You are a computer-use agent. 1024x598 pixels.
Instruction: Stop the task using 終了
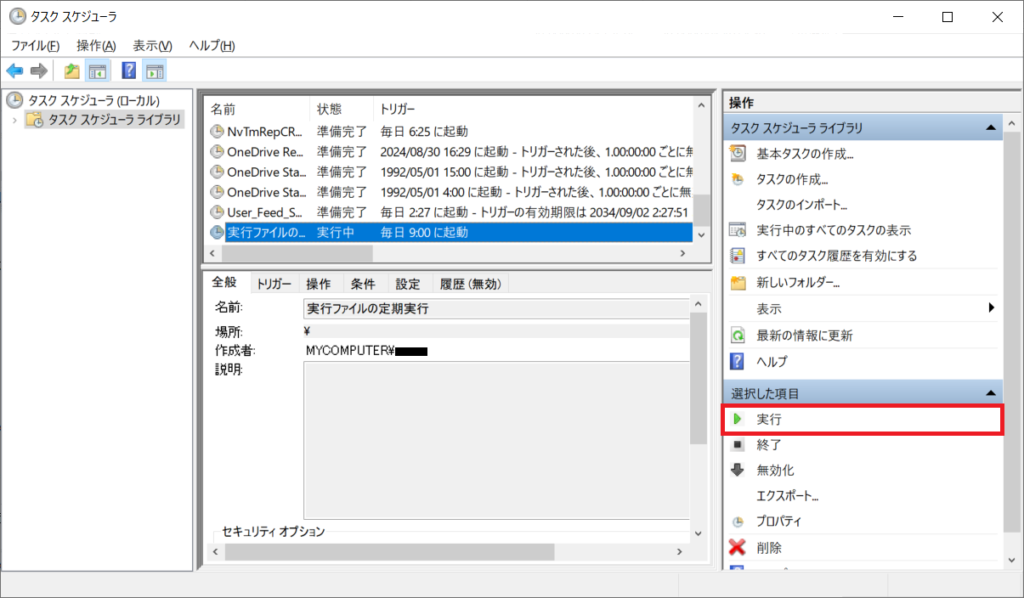769,445
